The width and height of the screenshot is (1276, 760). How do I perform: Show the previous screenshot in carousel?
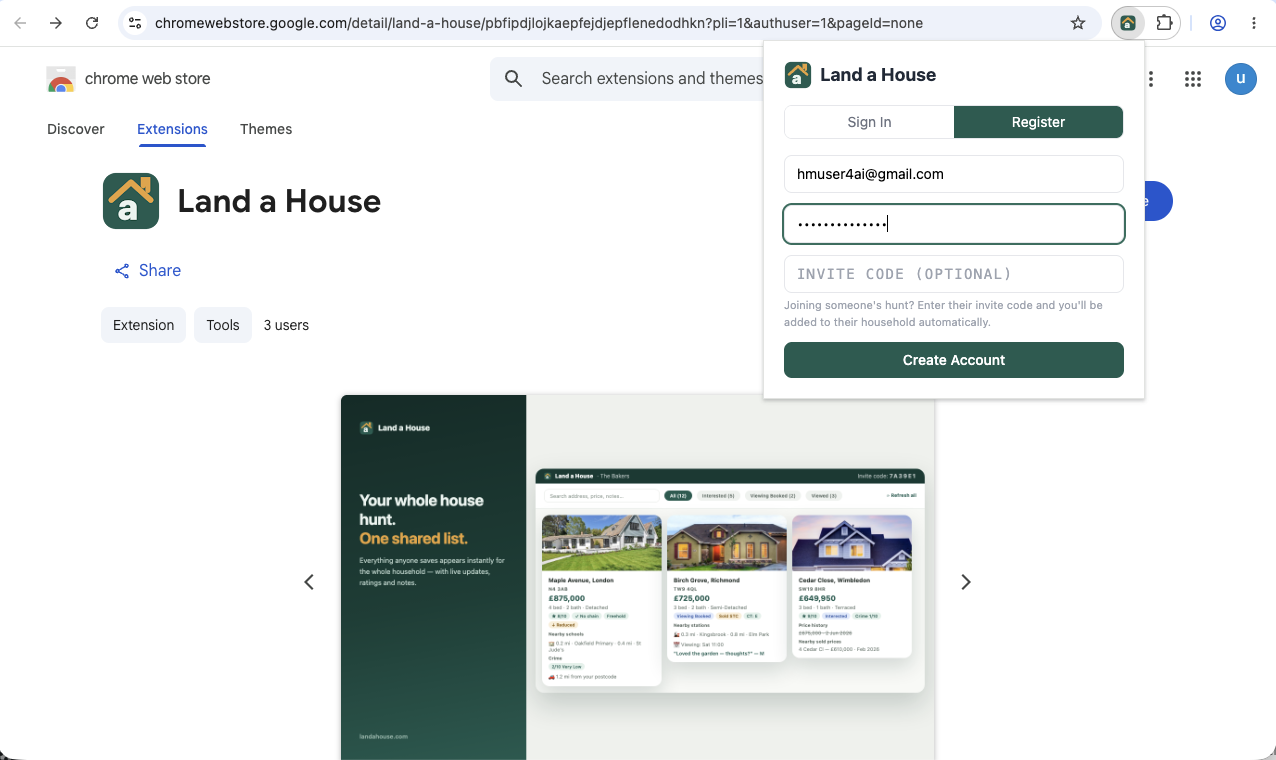pyautogui.click(x=309, y=582)
